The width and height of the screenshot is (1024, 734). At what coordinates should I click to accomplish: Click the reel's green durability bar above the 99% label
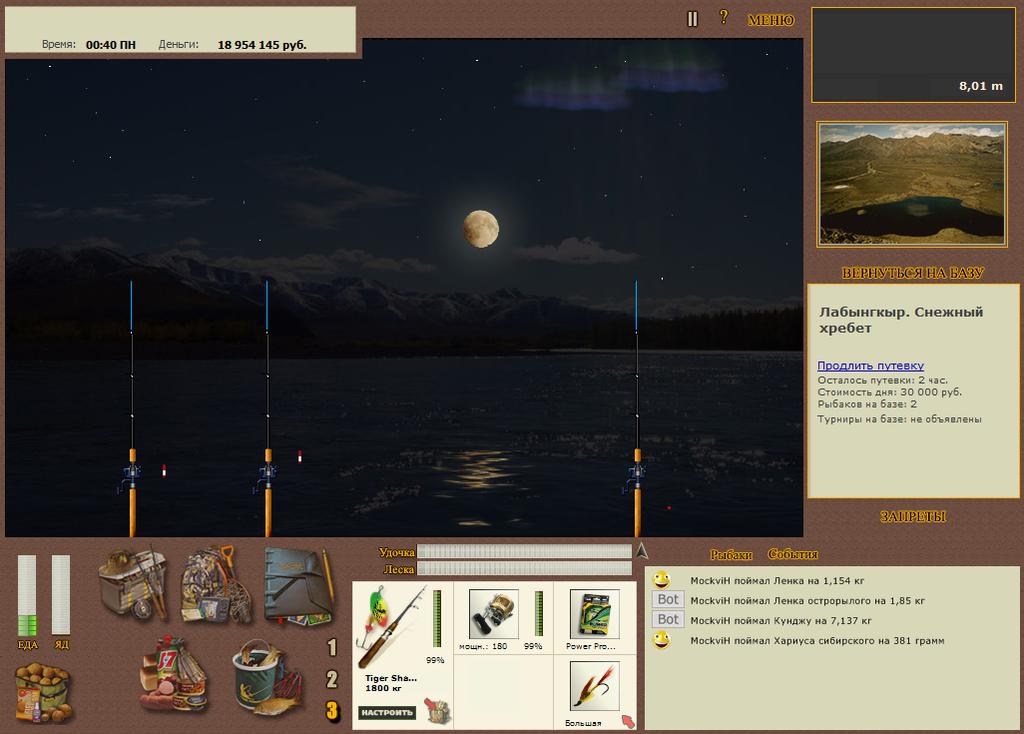[539, 613]
